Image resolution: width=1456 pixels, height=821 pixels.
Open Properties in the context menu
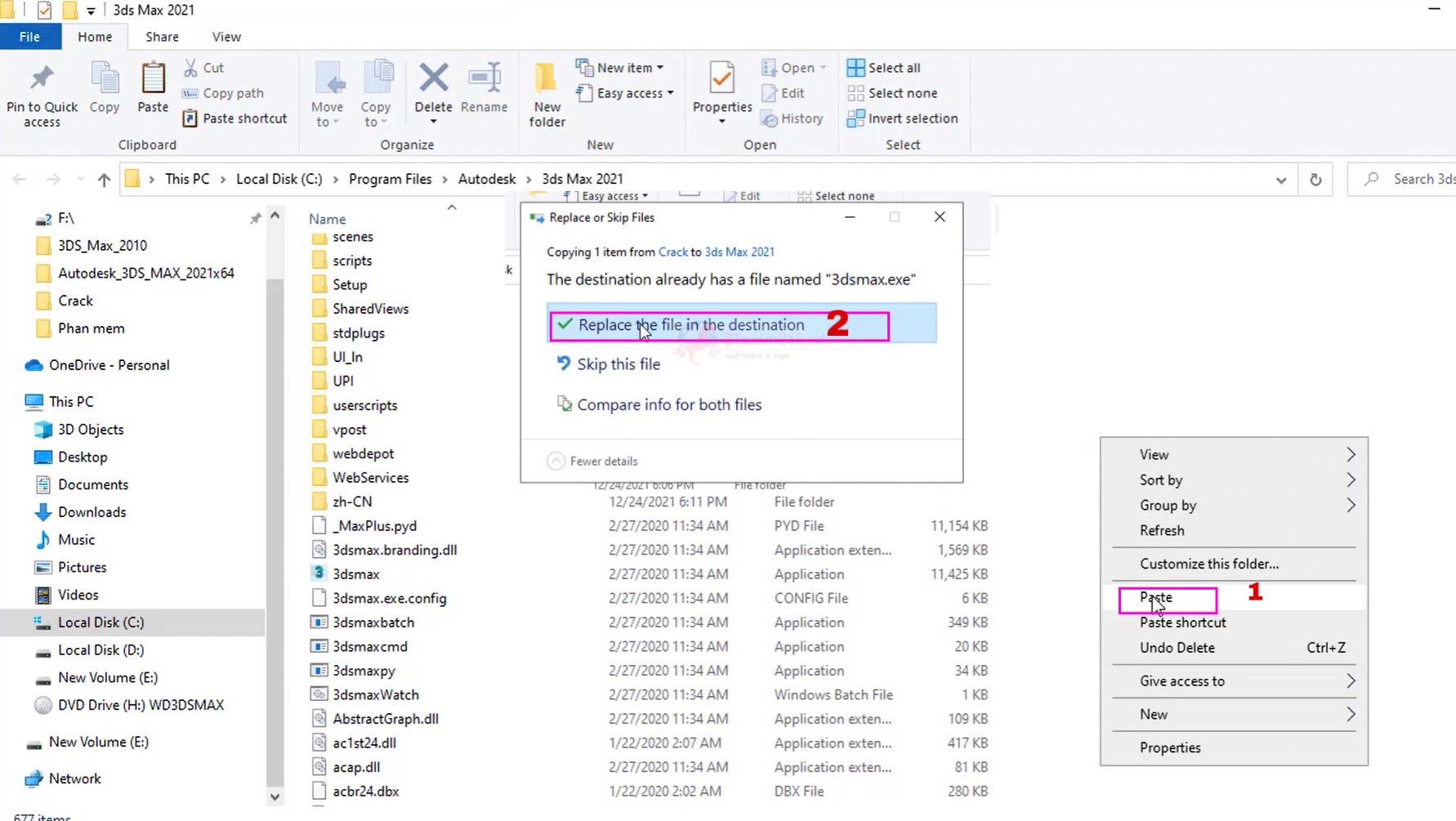click(1234, 748)
